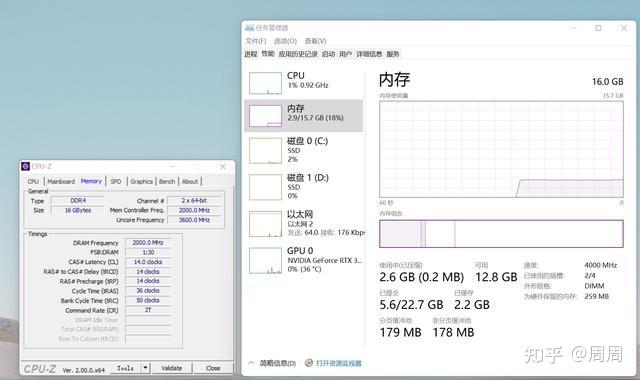Switch to Graphics tab in CPU-Z
Image resolution: width=640 pixels, height=380 pixels.
pyautogui.click(x=141, y=181)
